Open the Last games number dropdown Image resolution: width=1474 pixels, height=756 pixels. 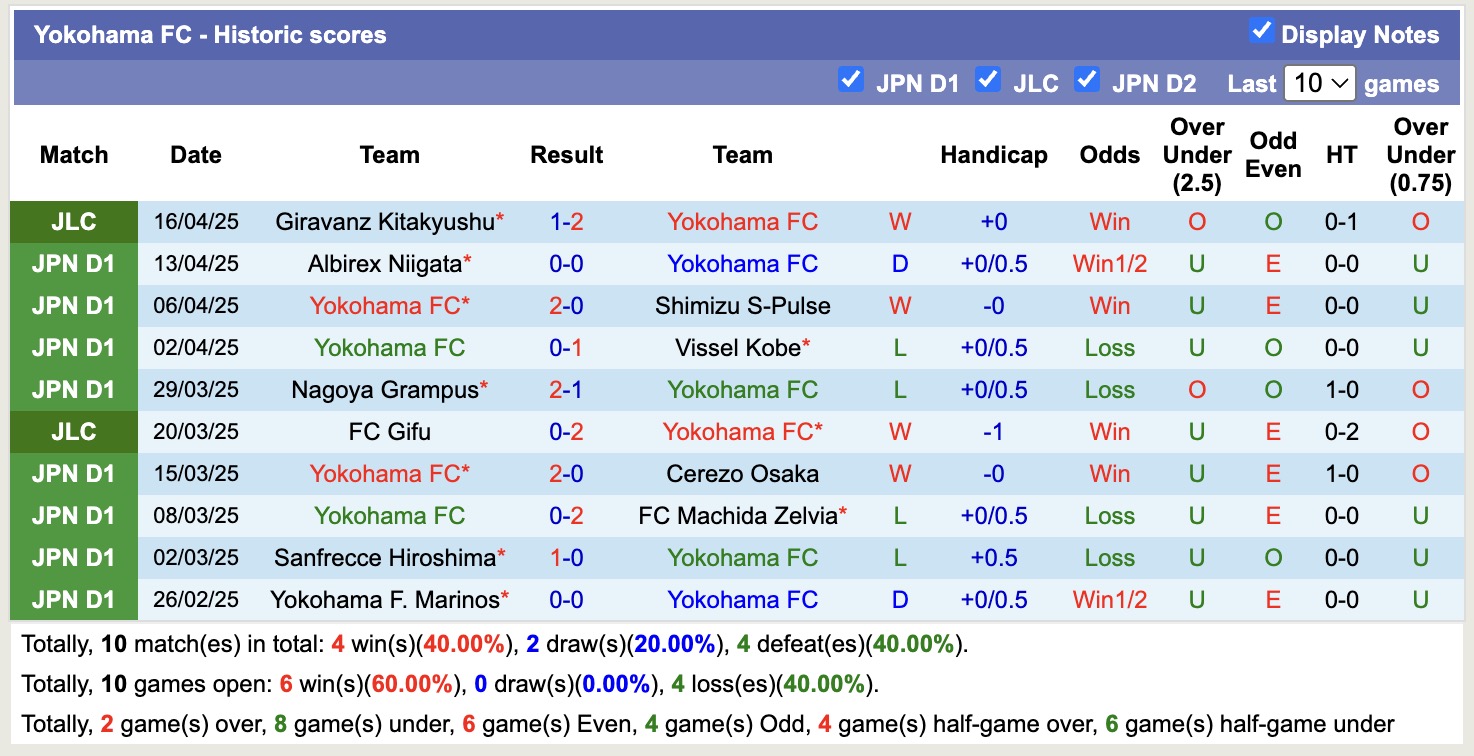pos(1319,83)
